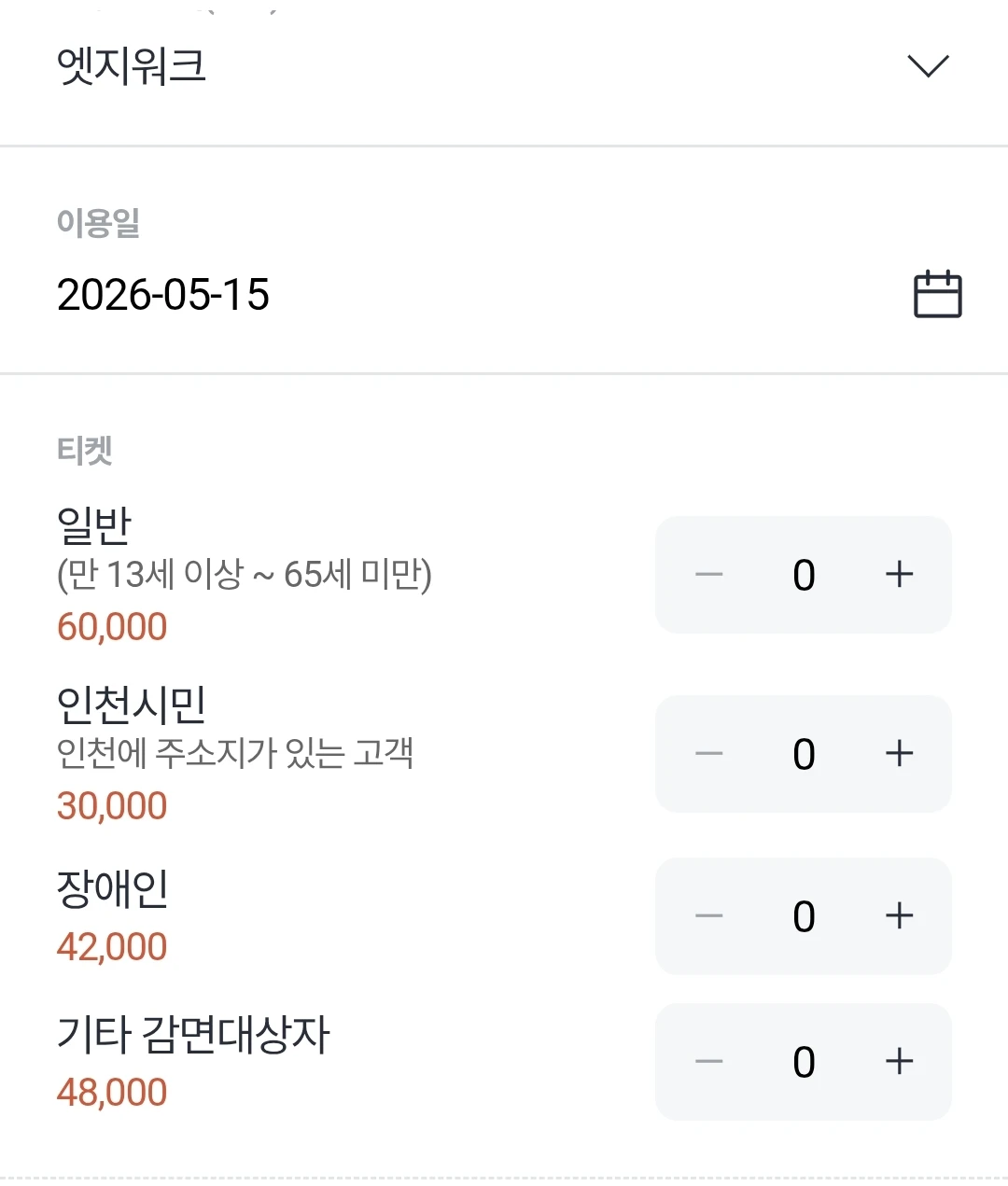
Task: Add one 인천시민 ticket using plus
Action: 899,753
